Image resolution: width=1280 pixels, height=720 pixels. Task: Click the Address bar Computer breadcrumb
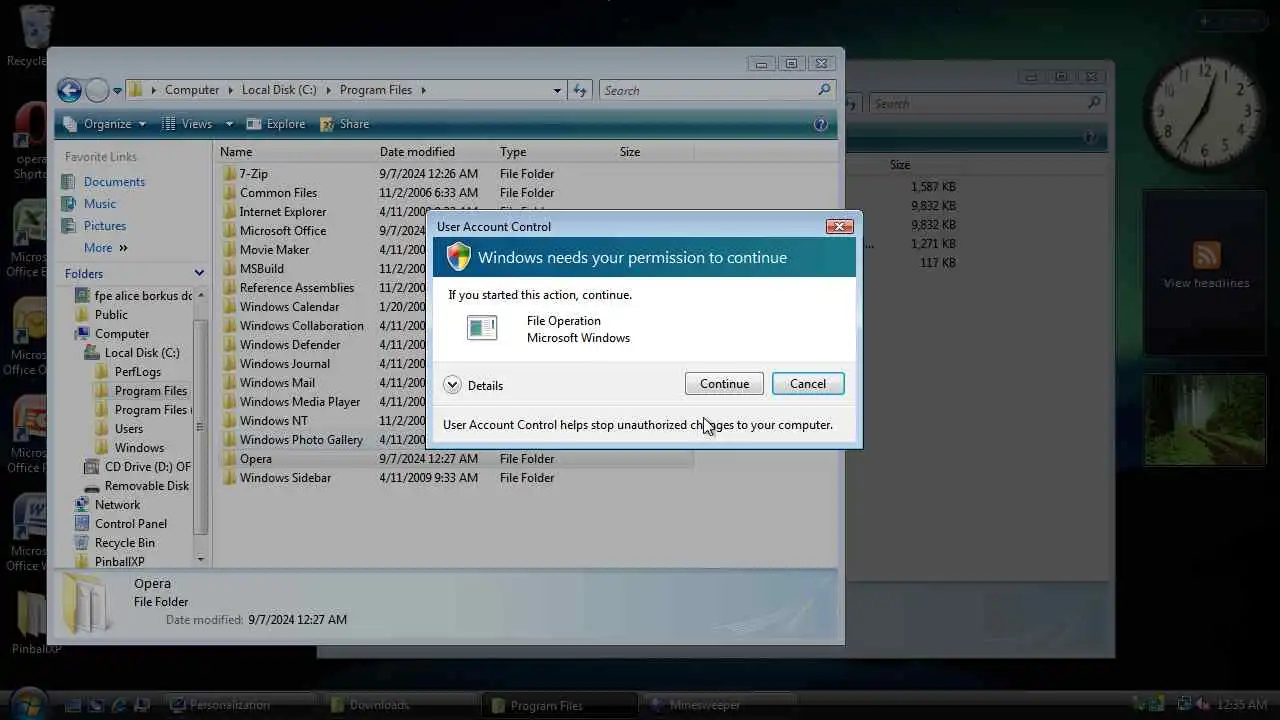coord(192,90)
